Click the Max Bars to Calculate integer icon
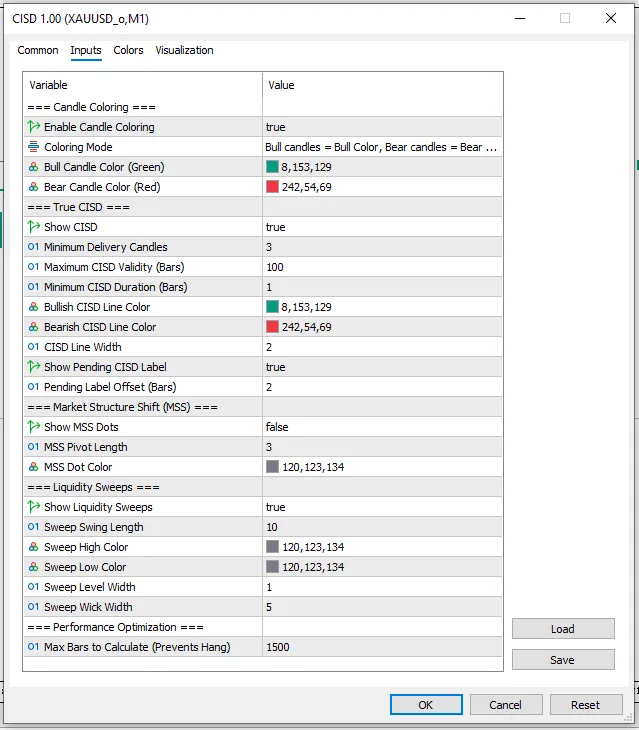 [34, 647]
